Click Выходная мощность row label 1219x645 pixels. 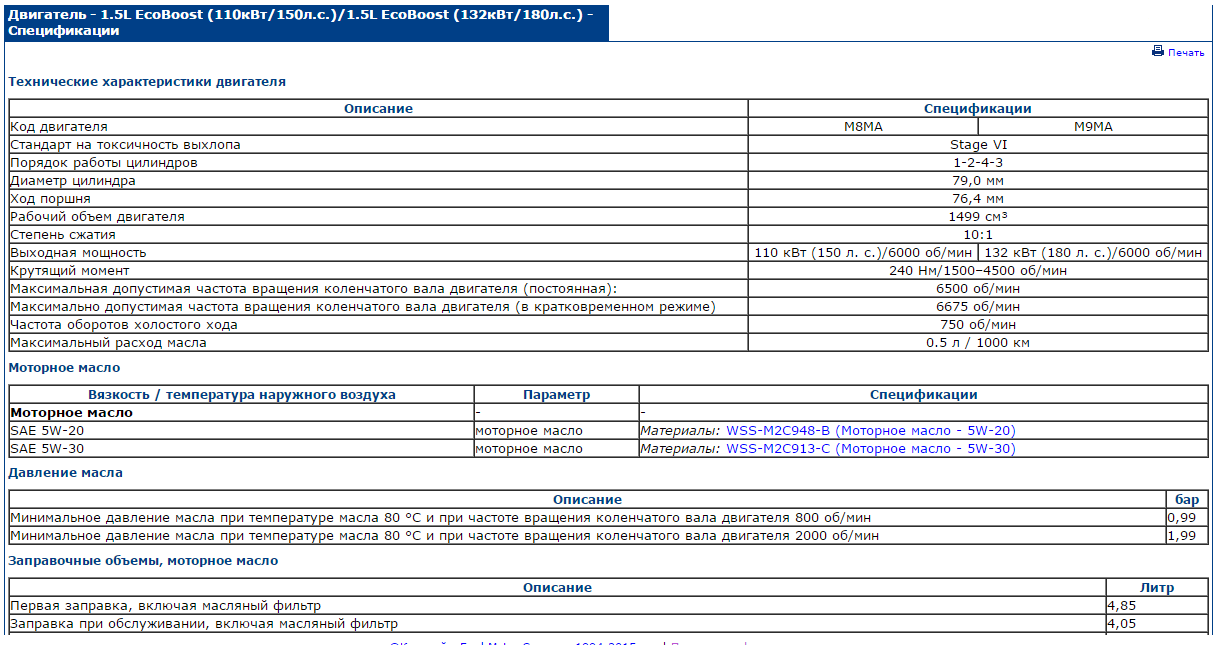coord(78,253)
